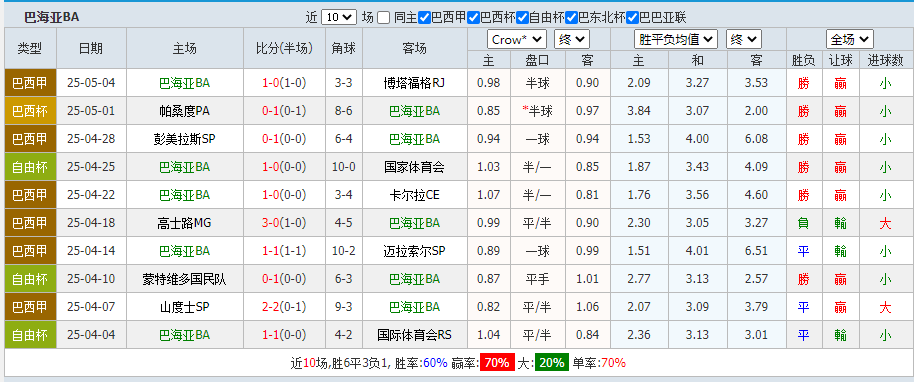Click the 胜率 60% value
The image size is (914, 382).
click(x=435, y=363)
